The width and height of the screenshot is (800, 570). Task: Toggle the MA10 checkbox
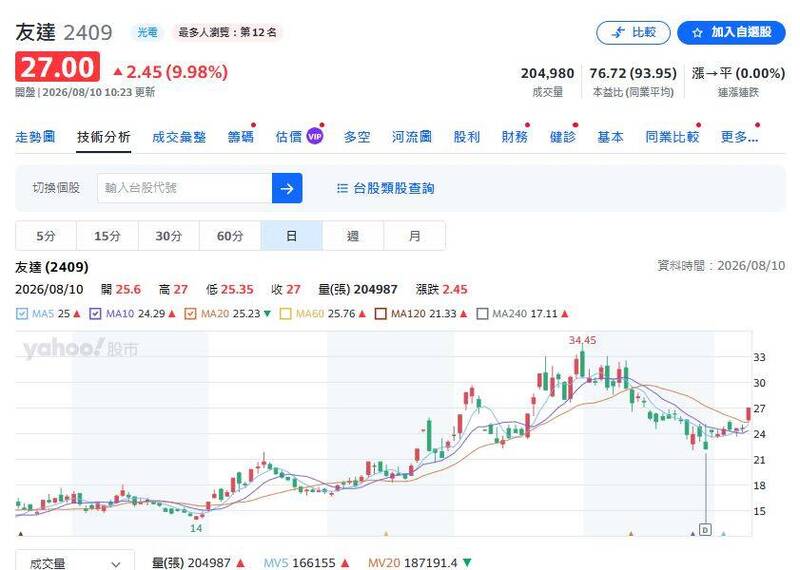pyautogui.click(x=95, y=314)
